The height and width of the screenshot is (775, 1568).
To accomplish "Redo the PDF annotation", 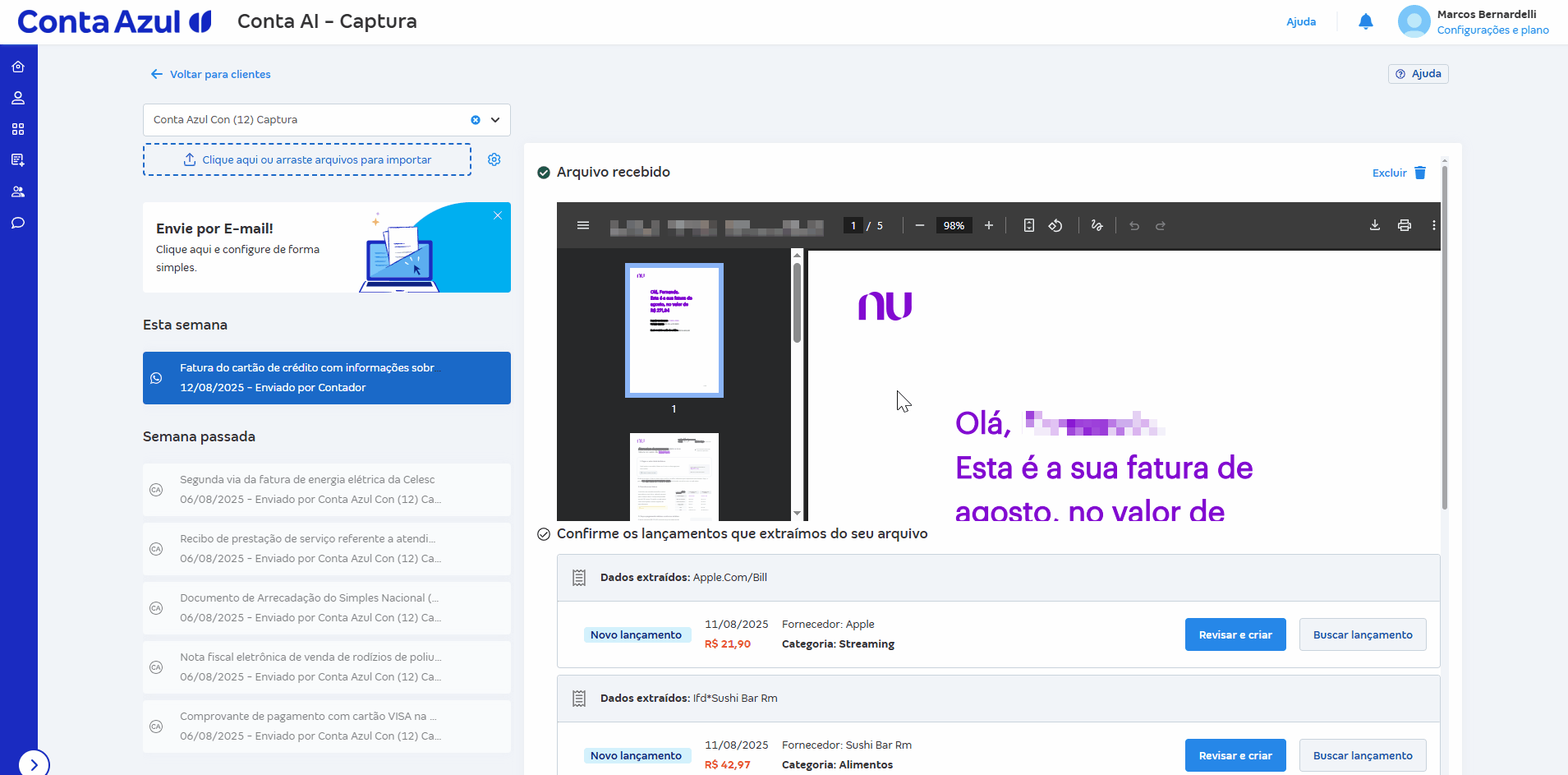I will click(1161, 225).
